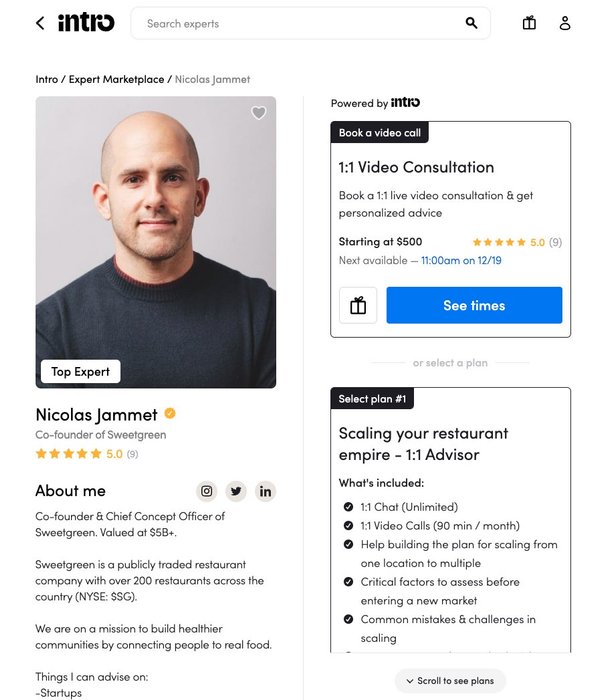Open the gift icon in the header
This screenshot has width=610, height=700.
(x=529, y=23)
